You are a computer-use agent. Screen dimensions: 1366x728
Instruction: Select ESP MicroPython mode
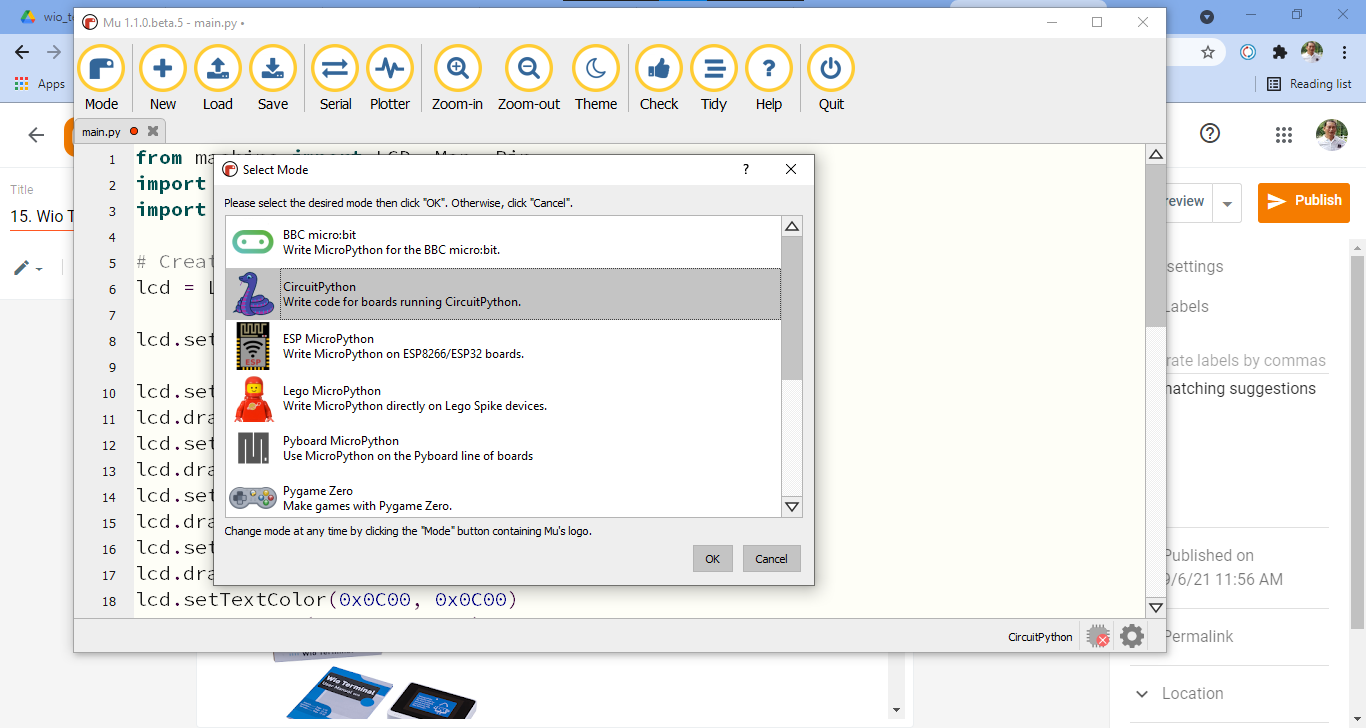point(503,346)
